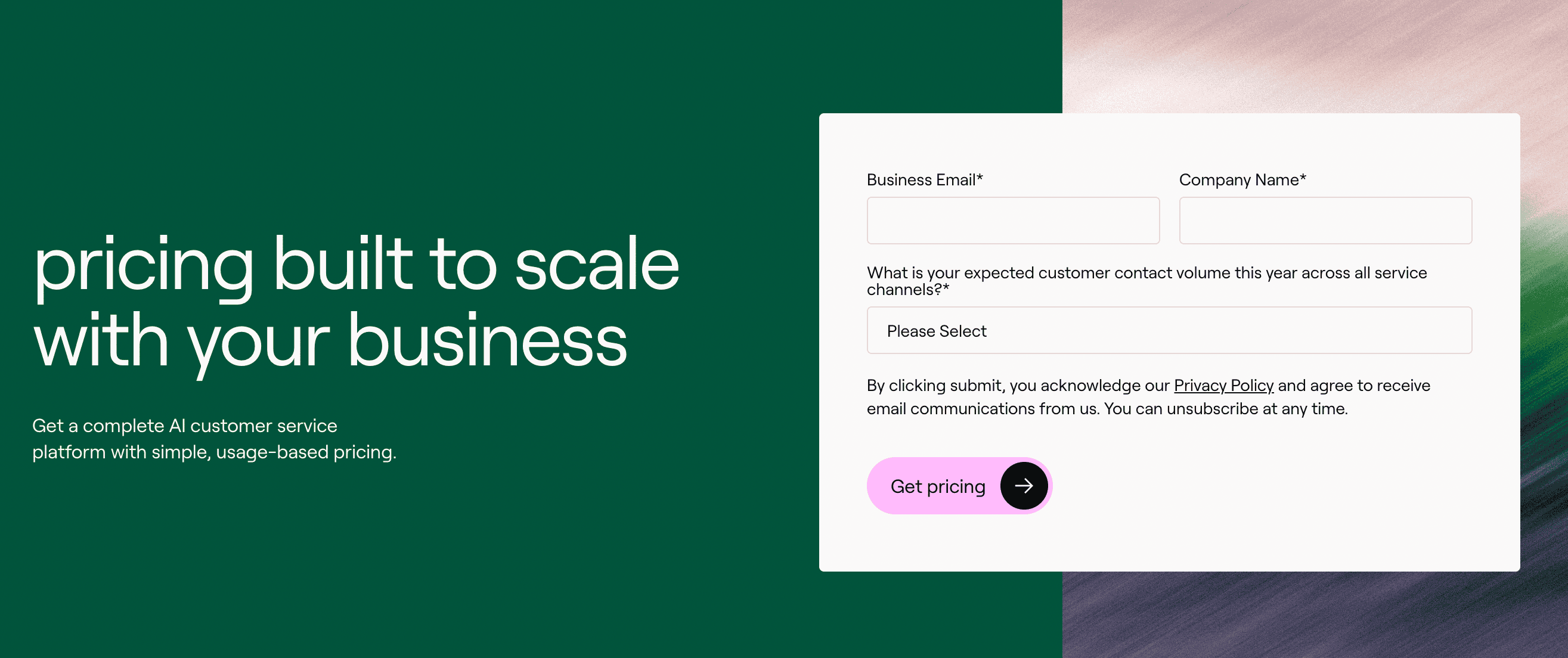Click the "You can unsubscribe at any time" sentence
Image resolution: width=1568 pixels, height=658 pixels.
pyautogui.click(x=1226, y=408)
